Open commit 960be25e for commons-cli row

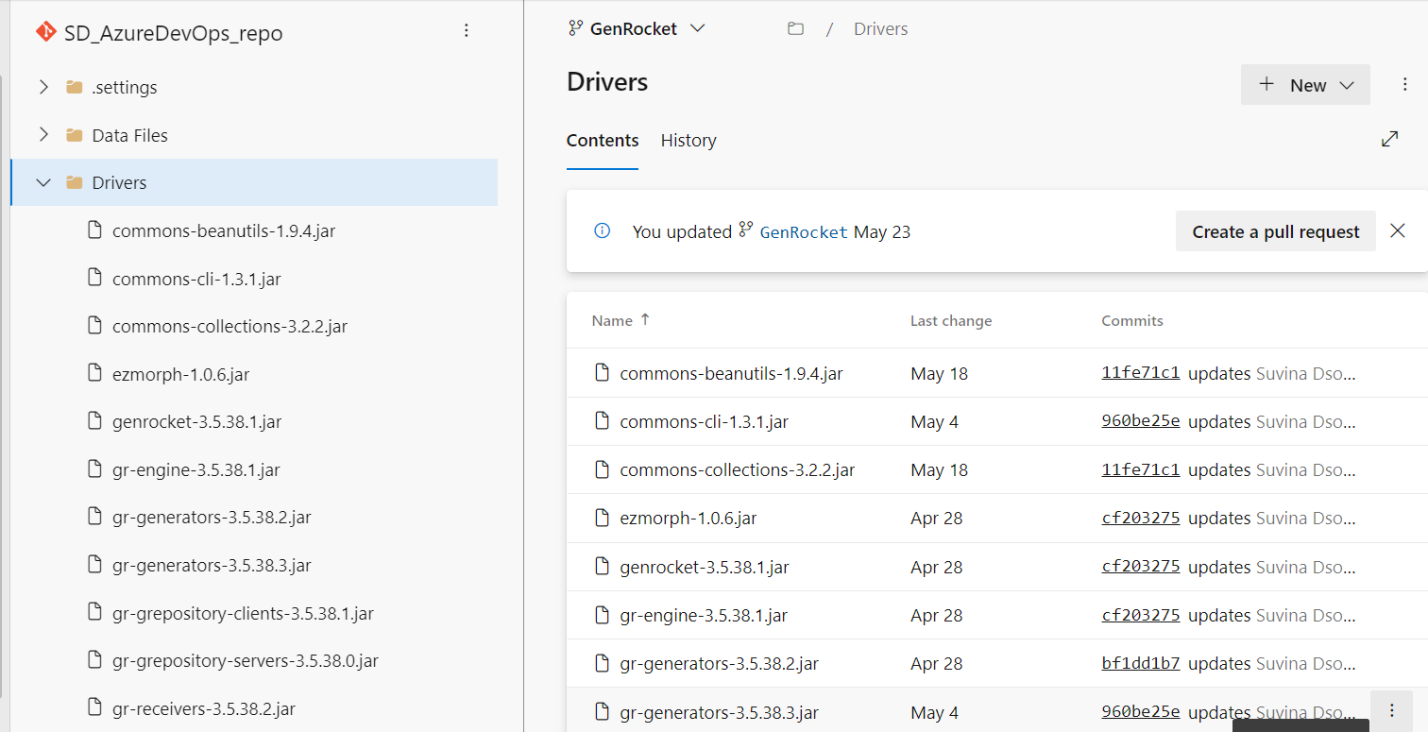pos(1141,421)
